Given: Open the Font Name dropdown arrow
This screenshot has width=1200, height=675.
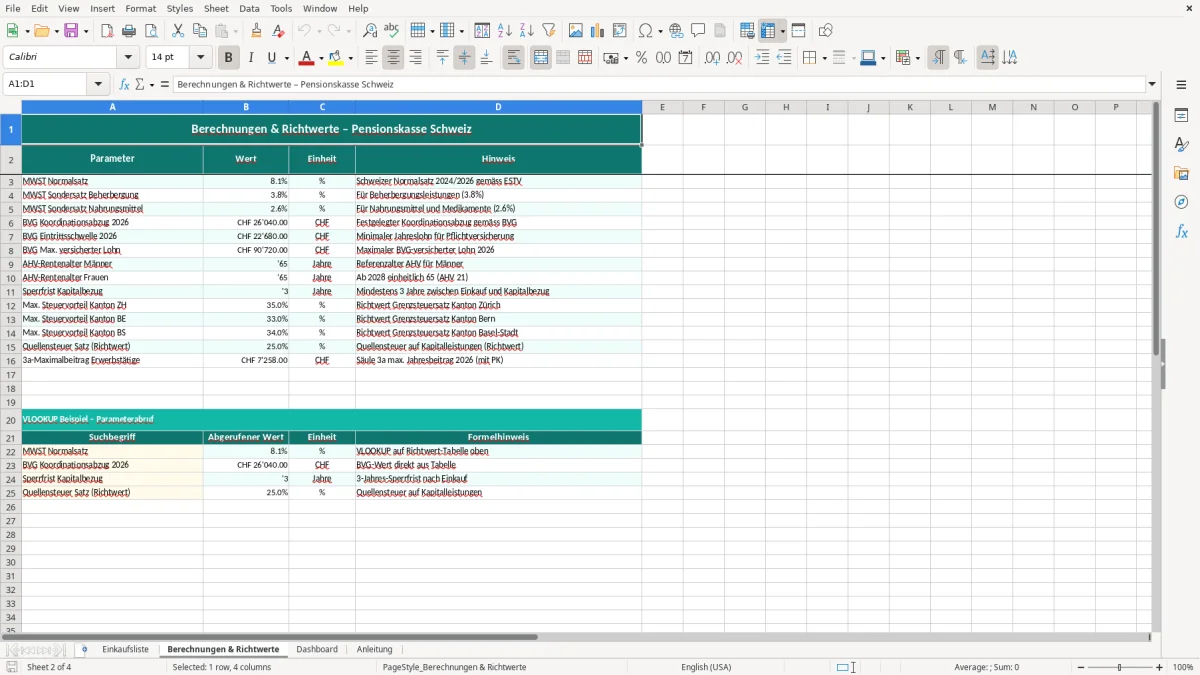Looking at the screenshot, I should (129, 58).
